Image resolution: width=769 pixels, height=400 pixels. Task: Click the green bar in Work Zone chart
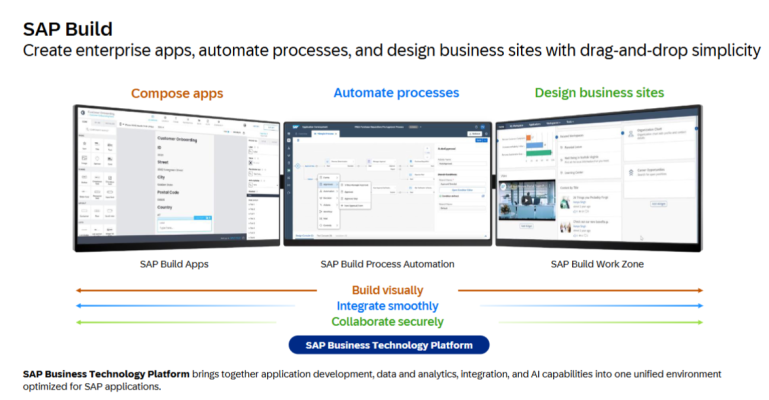click(x=538, y=153)
